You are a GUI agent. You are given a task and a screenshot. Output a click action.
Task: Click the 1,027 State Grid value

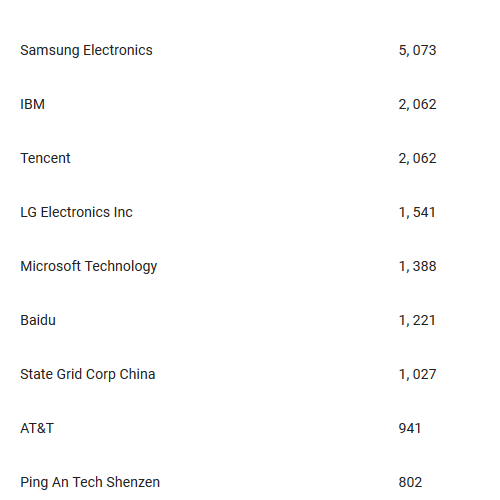click(x=417, y=375)
